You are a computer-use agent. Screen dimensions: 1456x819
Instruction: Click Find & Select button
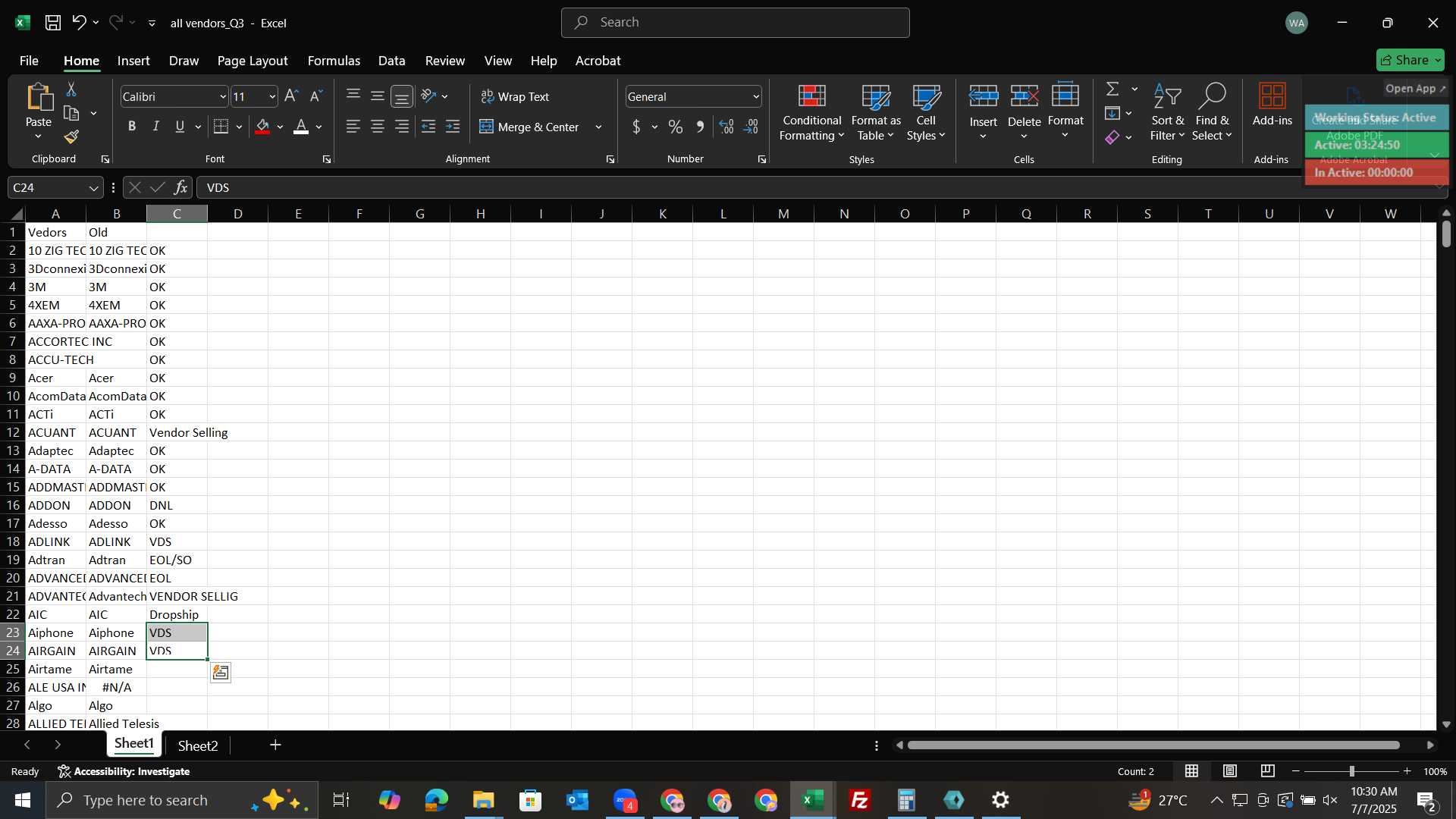[x=1212, y=112]
